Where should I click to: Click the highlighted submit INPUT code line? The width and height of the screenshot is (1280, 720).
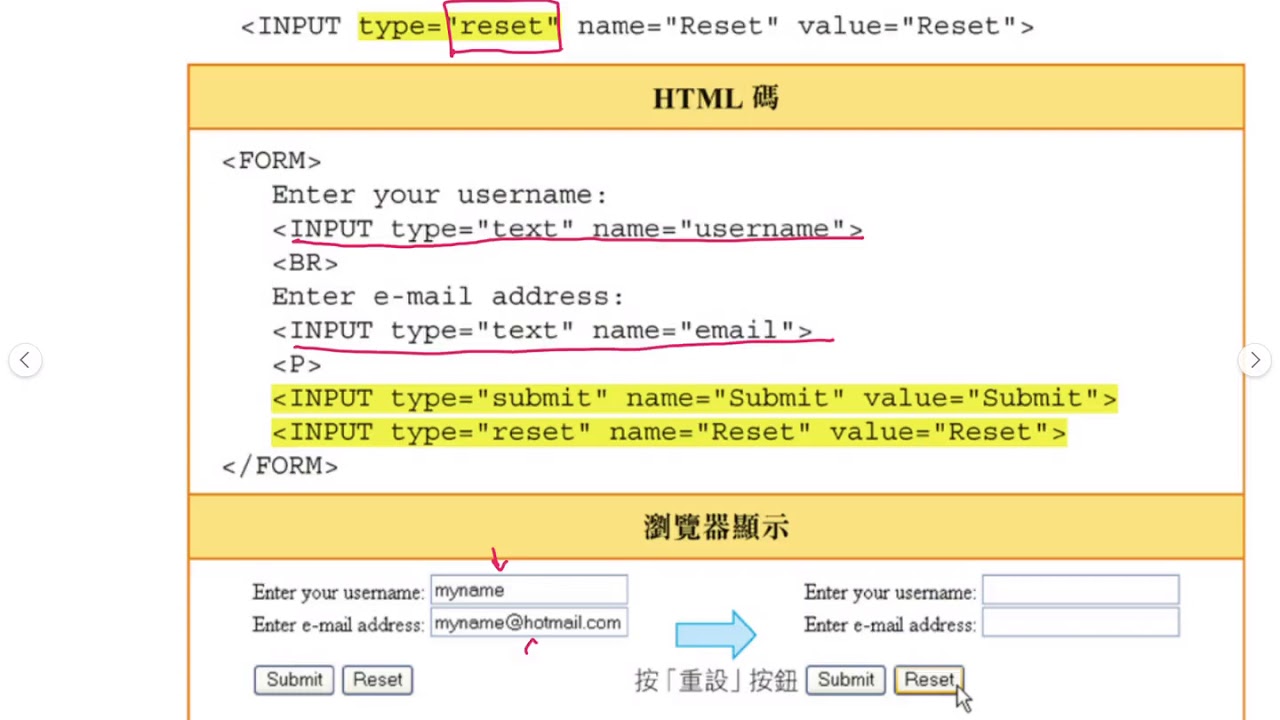tap(693, 398)
